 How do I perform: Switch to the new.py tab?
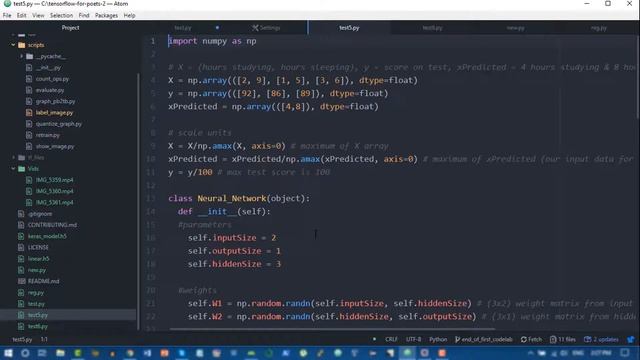[x=516, y=28]
